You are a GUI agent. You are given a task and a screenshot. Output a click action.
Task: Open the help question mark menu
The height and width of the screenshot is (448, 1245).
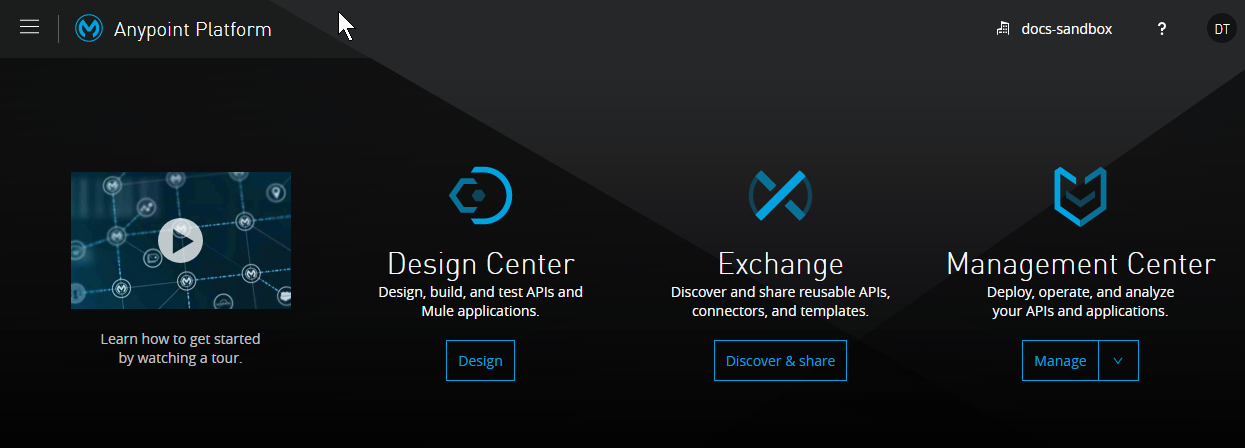1162,29
